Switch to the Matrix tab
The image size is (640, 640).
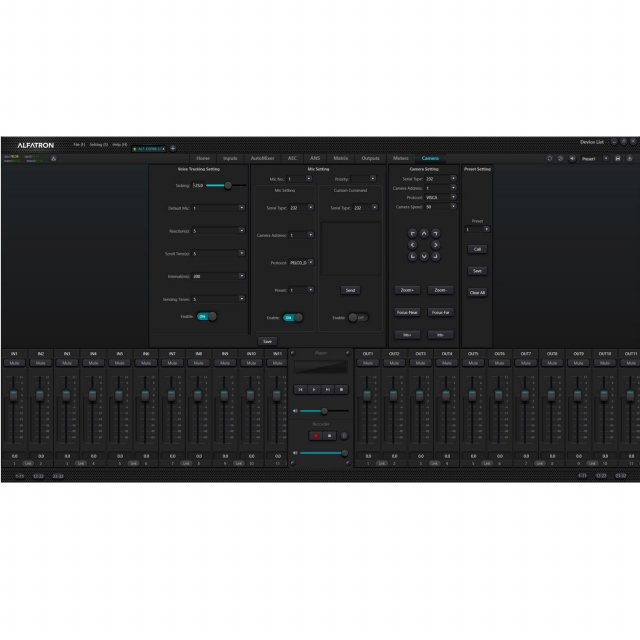[x=341, y=158]
